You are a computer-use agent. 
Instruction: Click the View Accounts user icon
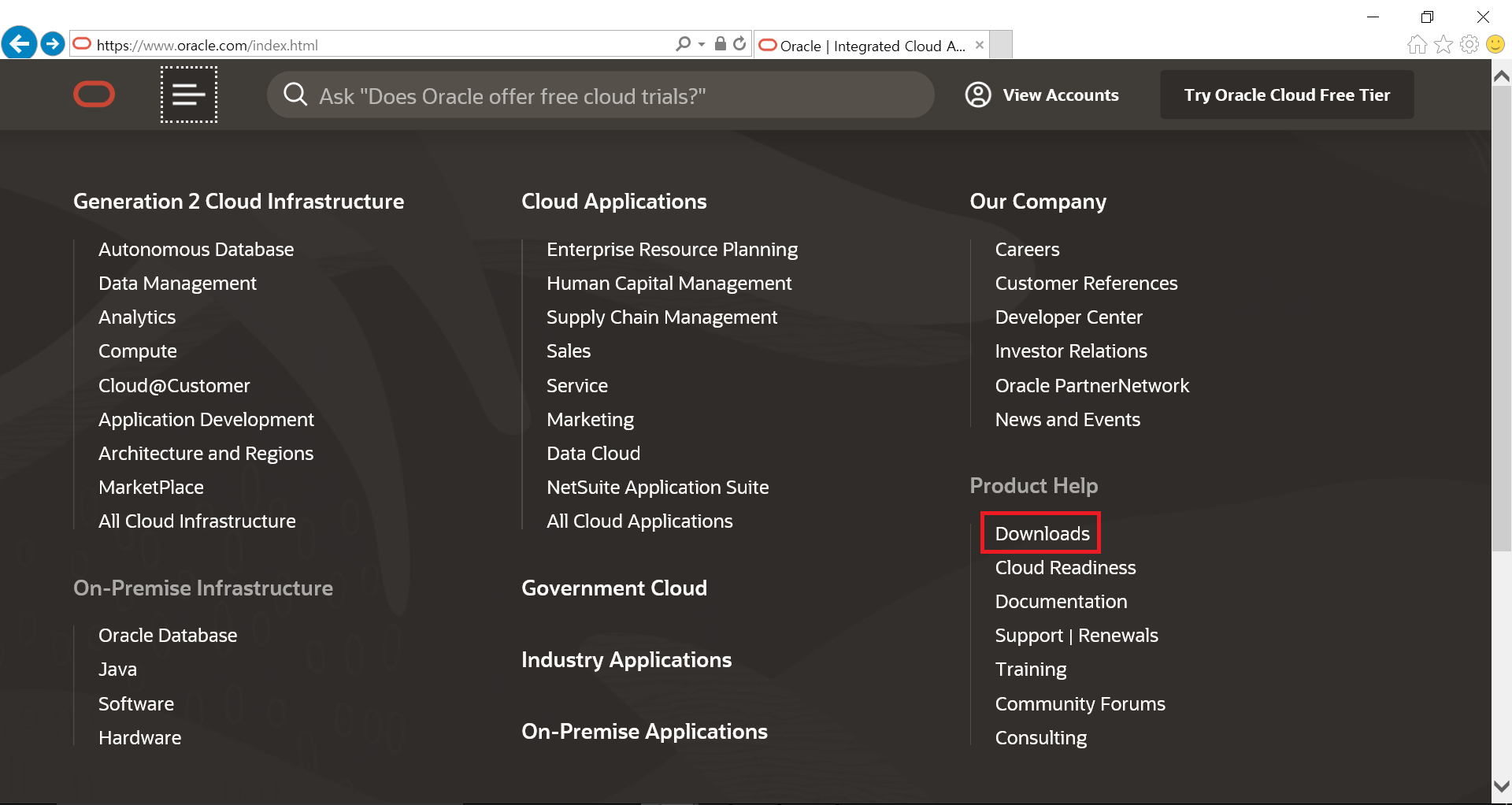[x=978, y=95]
